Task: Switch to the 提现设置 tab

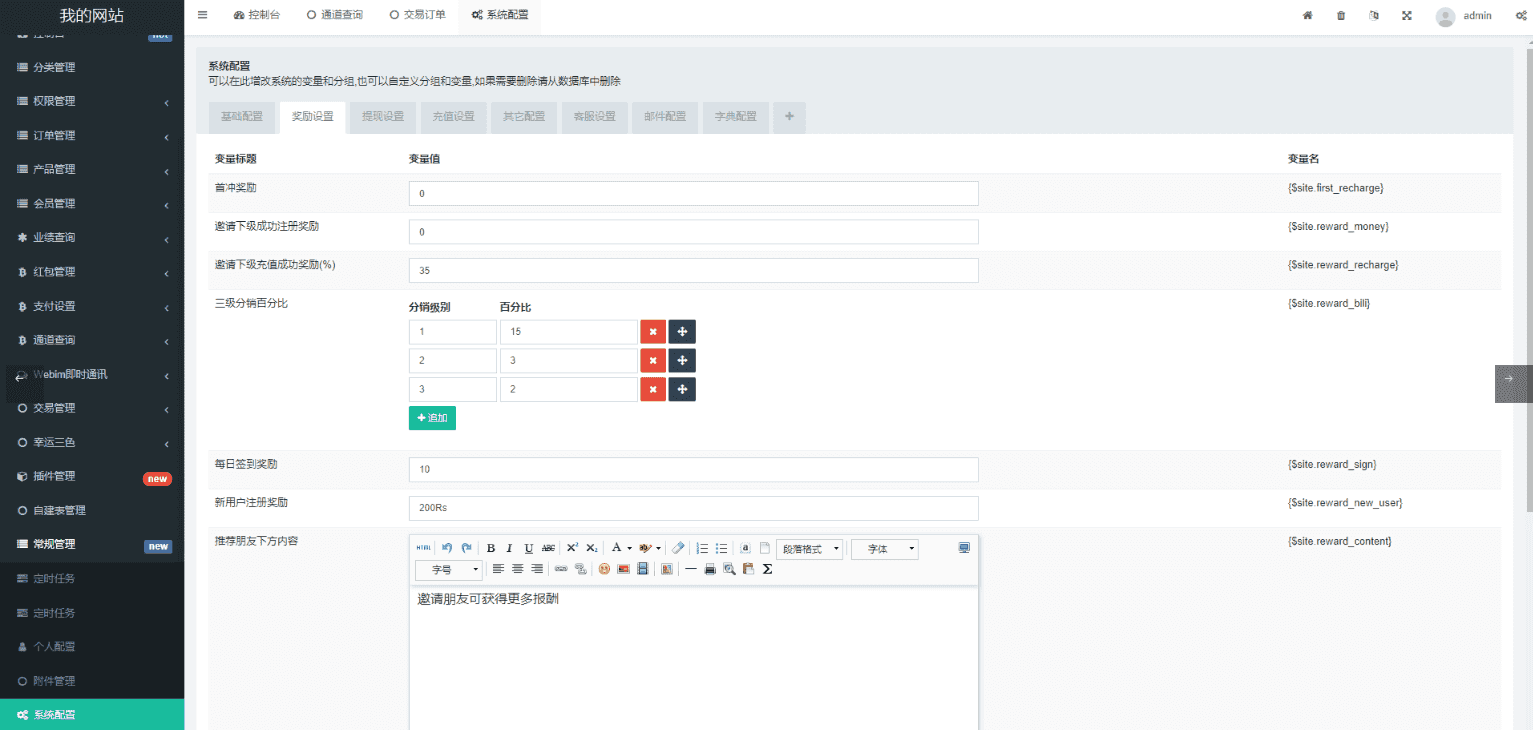Action: coord(383,117)
